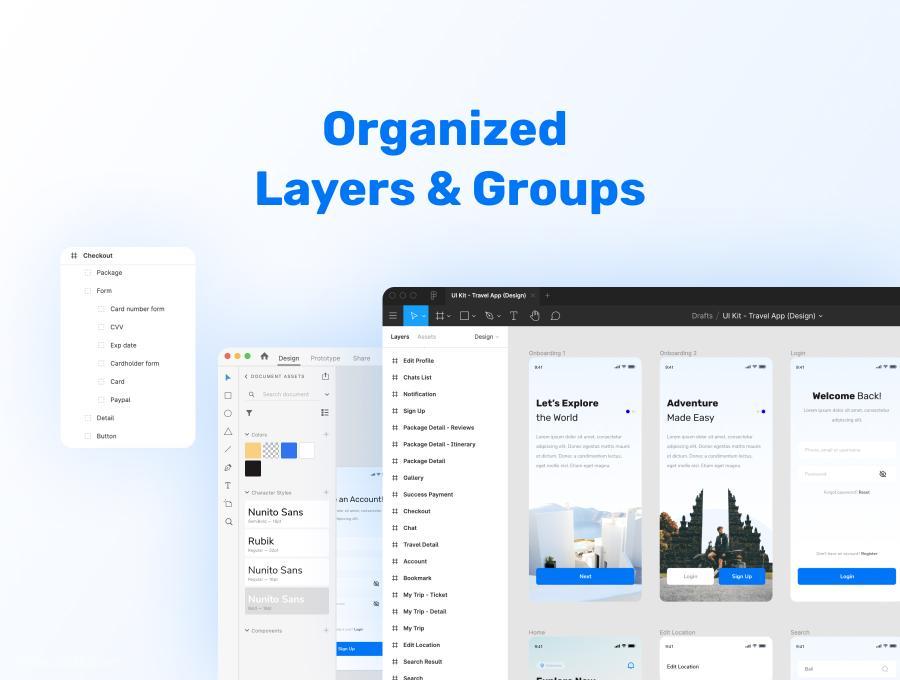Collapse the Character Styles section

[247, 493]
